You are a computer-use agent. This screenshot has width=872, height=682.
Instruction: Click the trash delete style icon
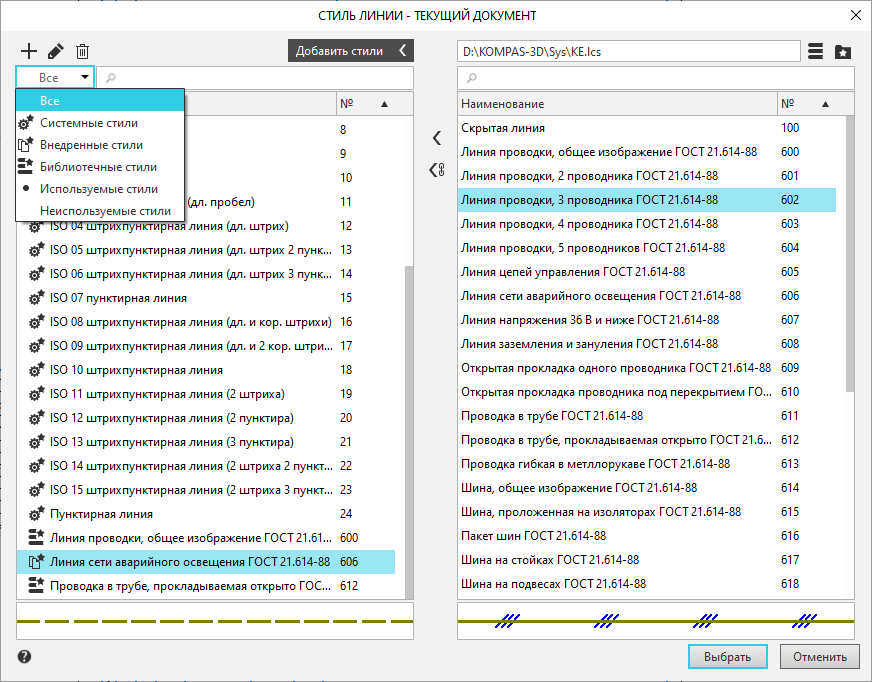[82, 51]
